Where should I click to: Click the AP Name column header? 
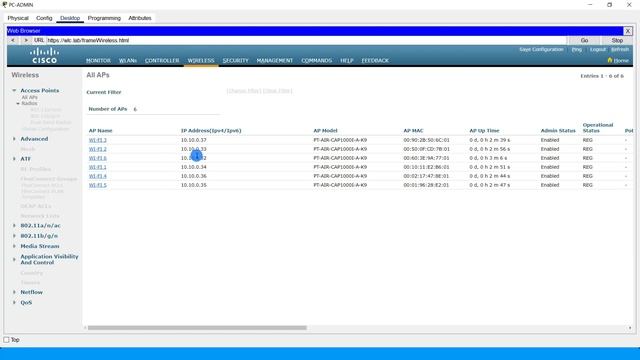coord(100,131)
